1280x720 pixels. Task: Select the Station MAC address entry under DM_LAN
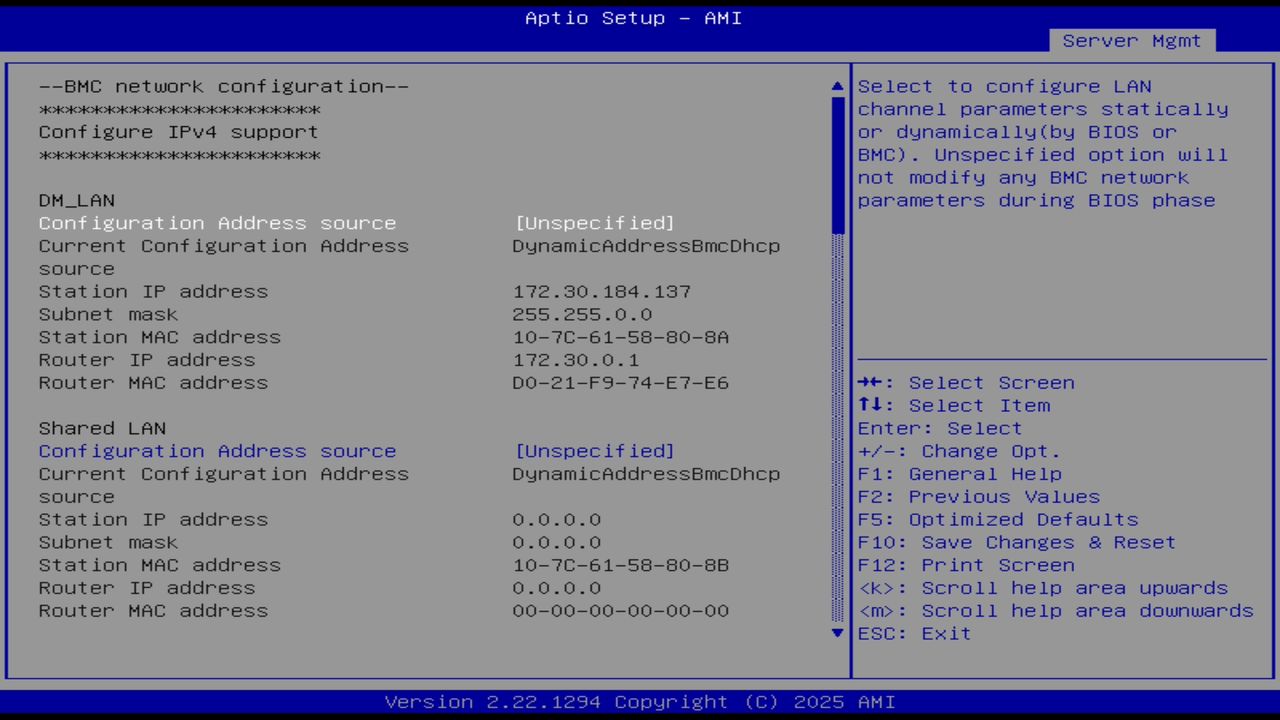click(x=620, y=337)
